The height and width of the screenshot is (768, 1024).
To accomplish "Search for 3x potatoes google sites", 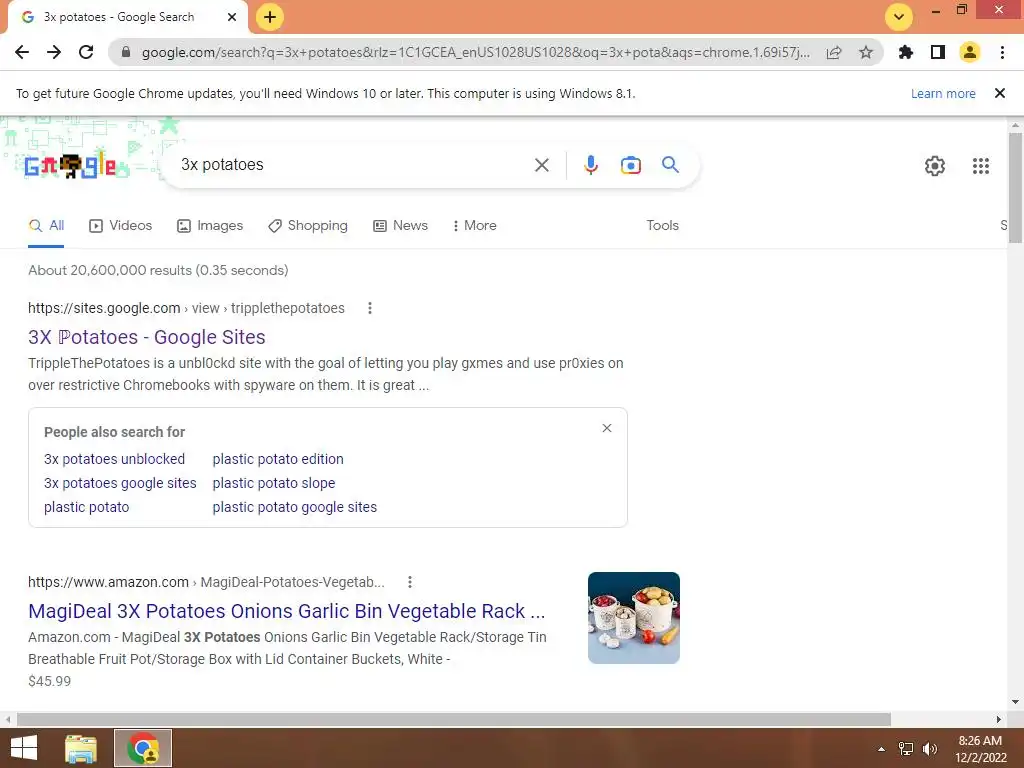I will point(120,483).
